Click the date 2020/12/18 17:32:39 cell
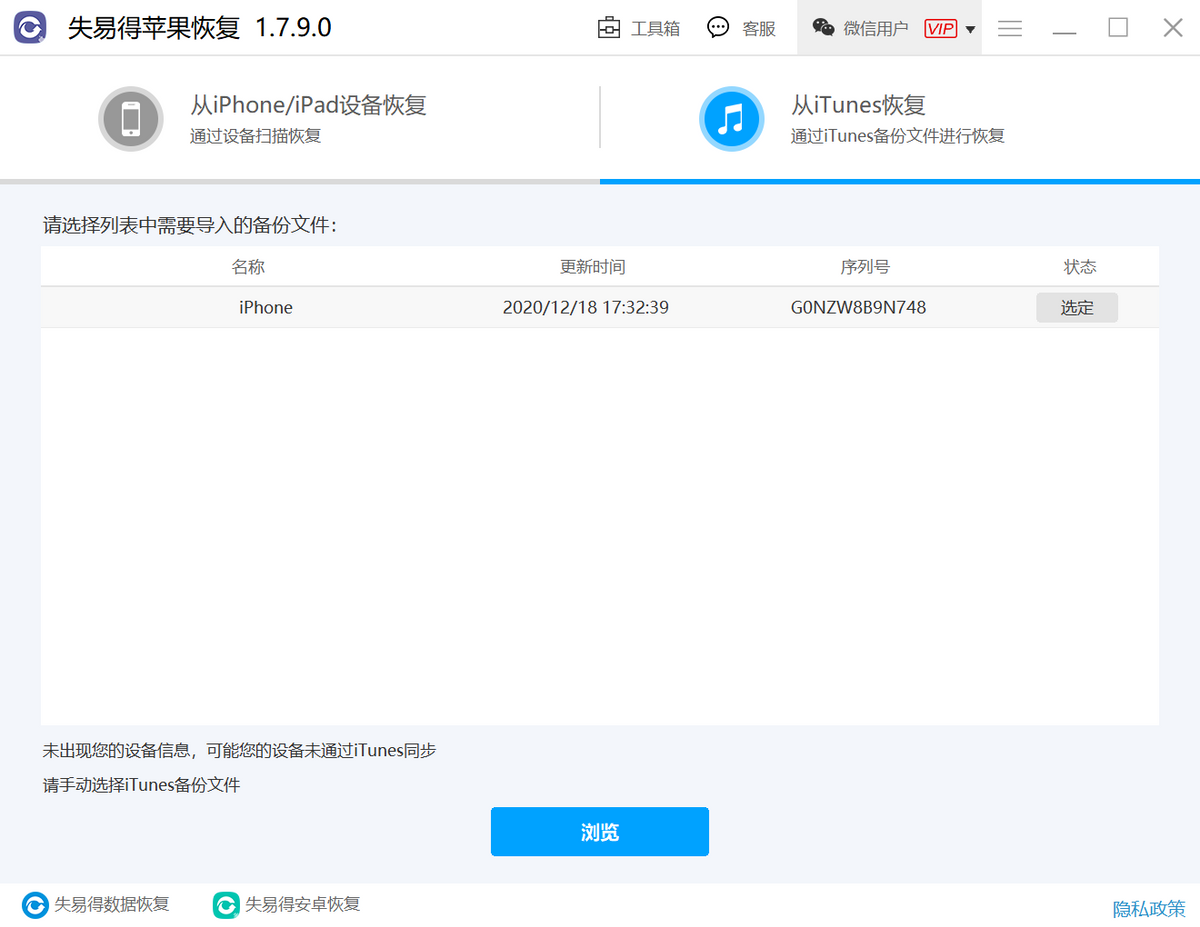The height and width of the screenshot is (927, 1200). [585, 307]
